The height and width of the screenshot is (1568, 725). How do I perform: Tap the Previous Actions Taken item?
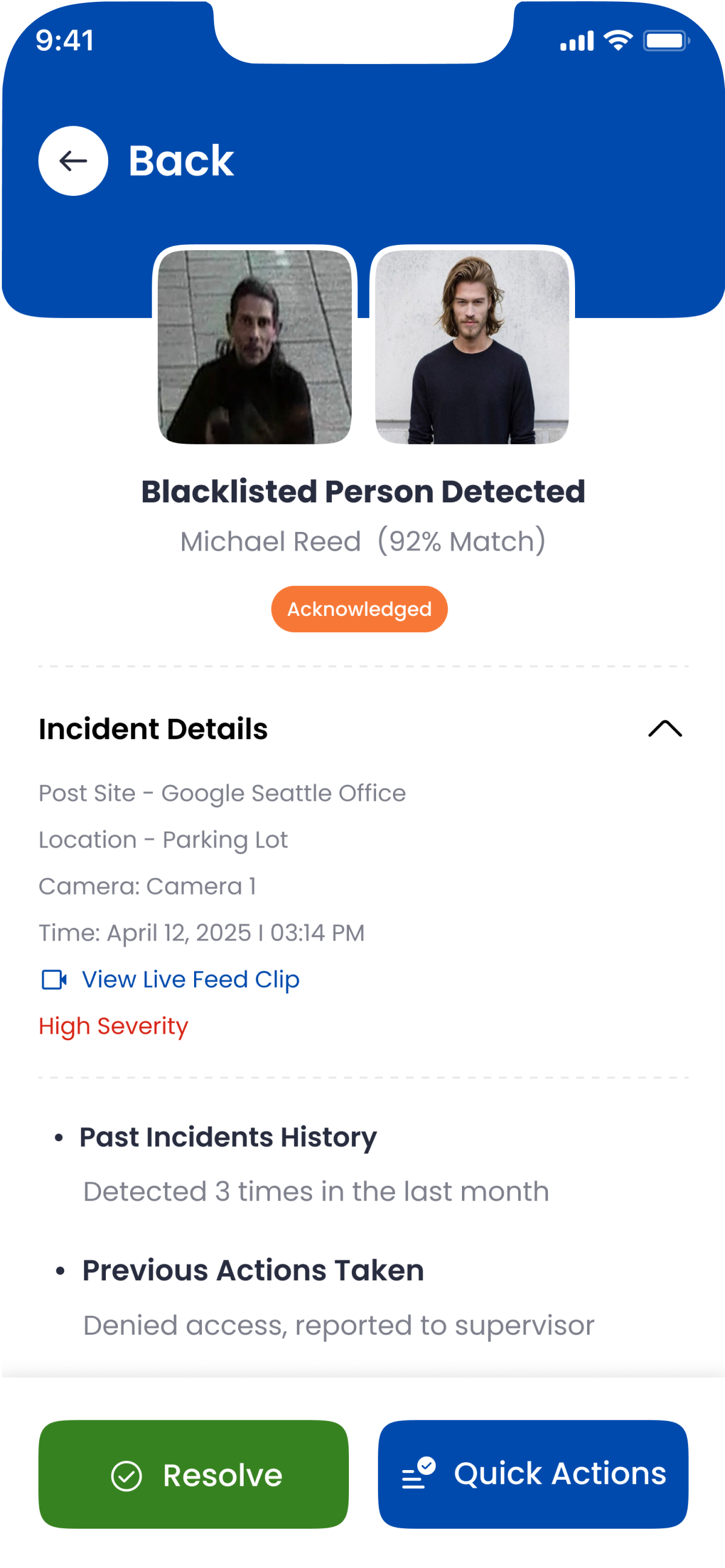point(253,1271)
